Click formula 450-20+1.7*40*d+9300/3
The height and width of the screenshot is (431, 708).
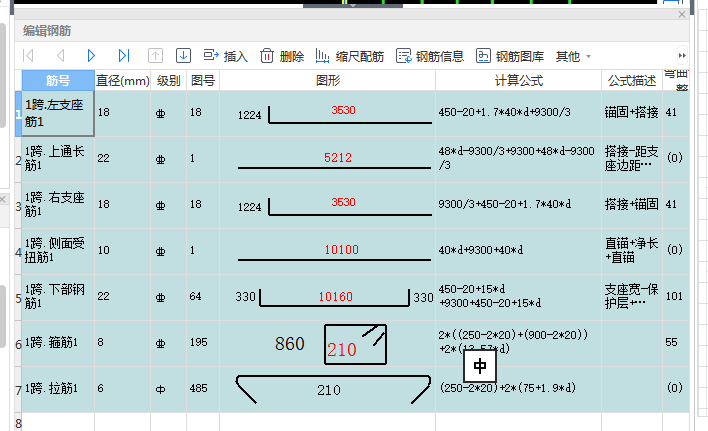click(x=504, y=112)
